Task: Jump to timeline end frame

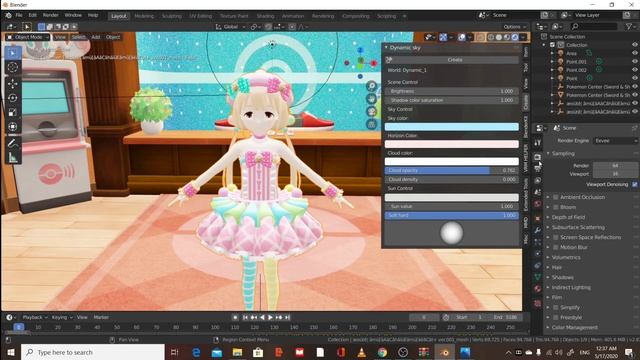Action: pos(287,317)
